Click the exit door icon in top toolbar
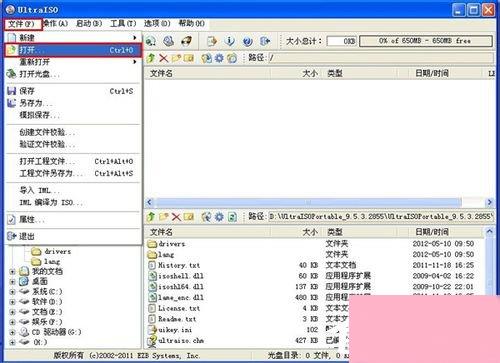The height and width of the screenshot is (363, 500). pos(265,41)
